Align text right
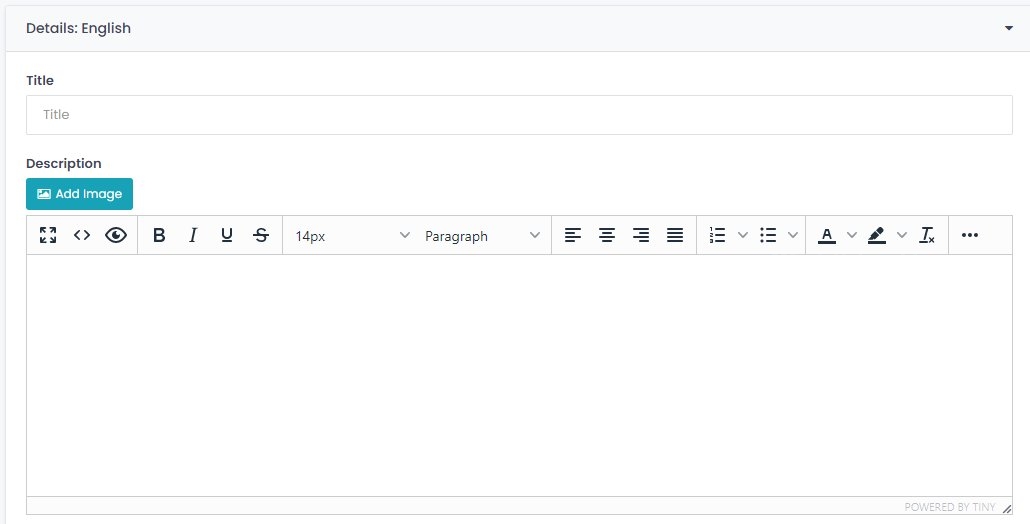This screenshot has width=1030, height=524. pyautogui.click(x=641, y=235)
